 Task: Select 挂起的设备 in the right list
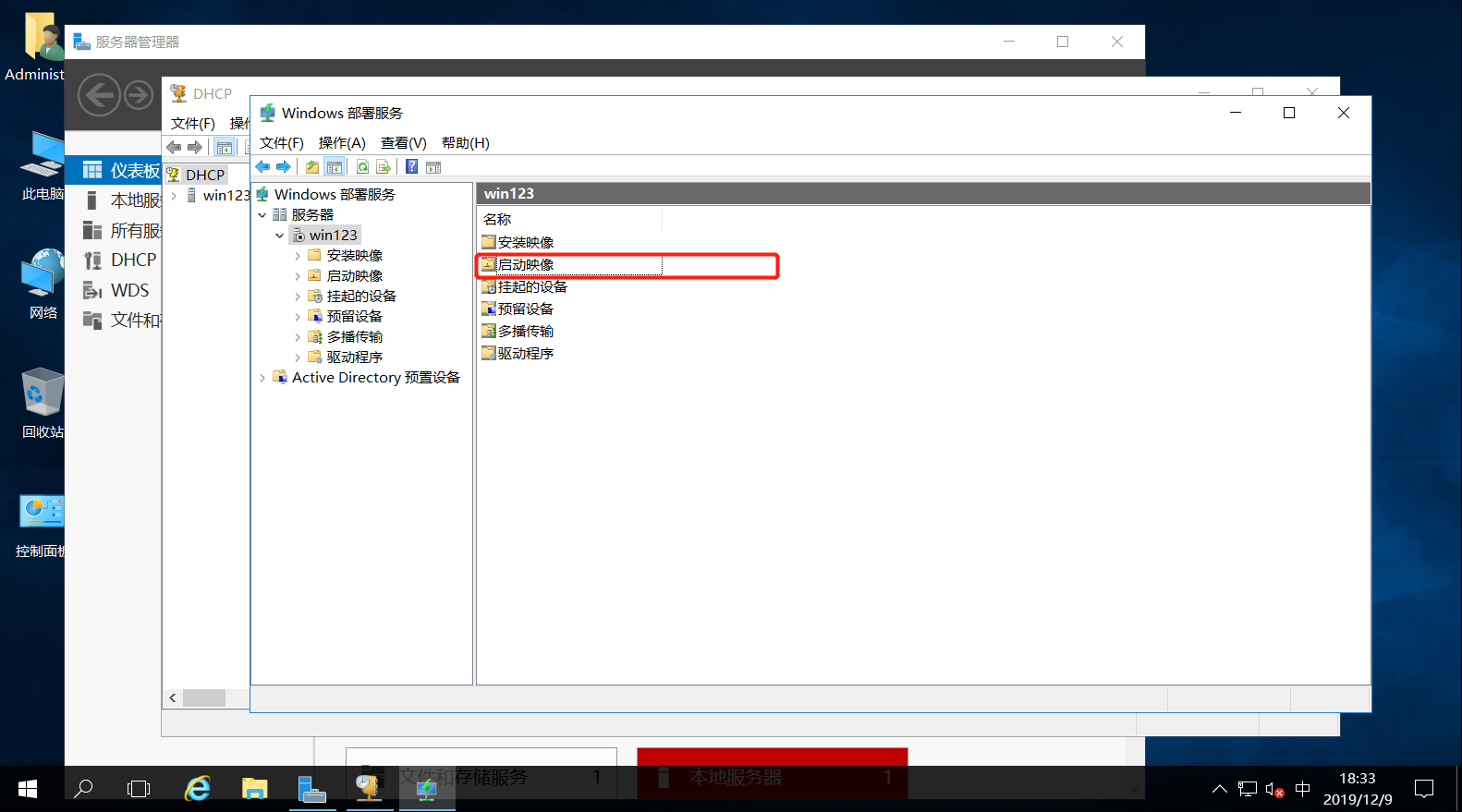(532, 287)
